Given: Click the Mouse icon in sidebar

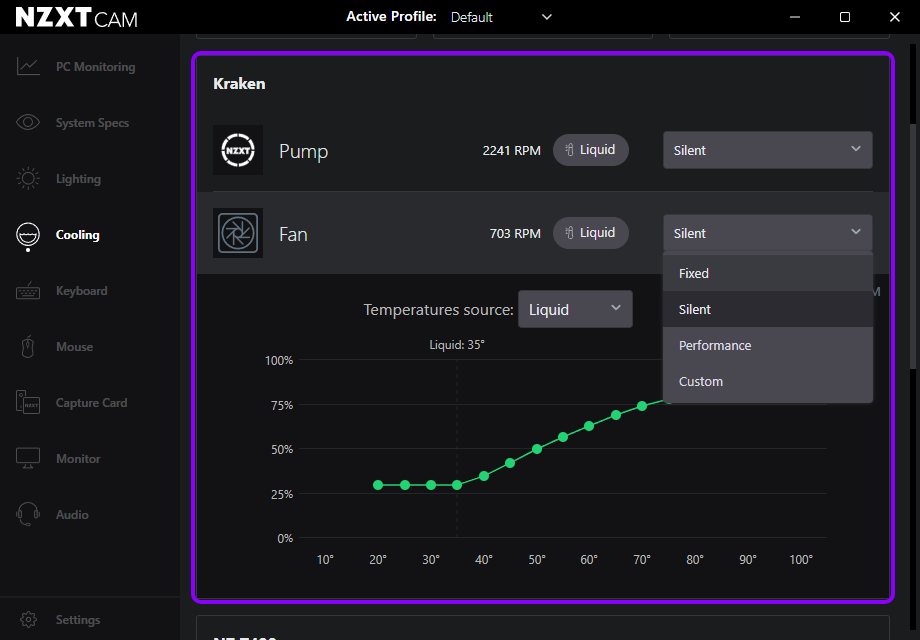Looking at the screenshot, I should tap(28, 347).
